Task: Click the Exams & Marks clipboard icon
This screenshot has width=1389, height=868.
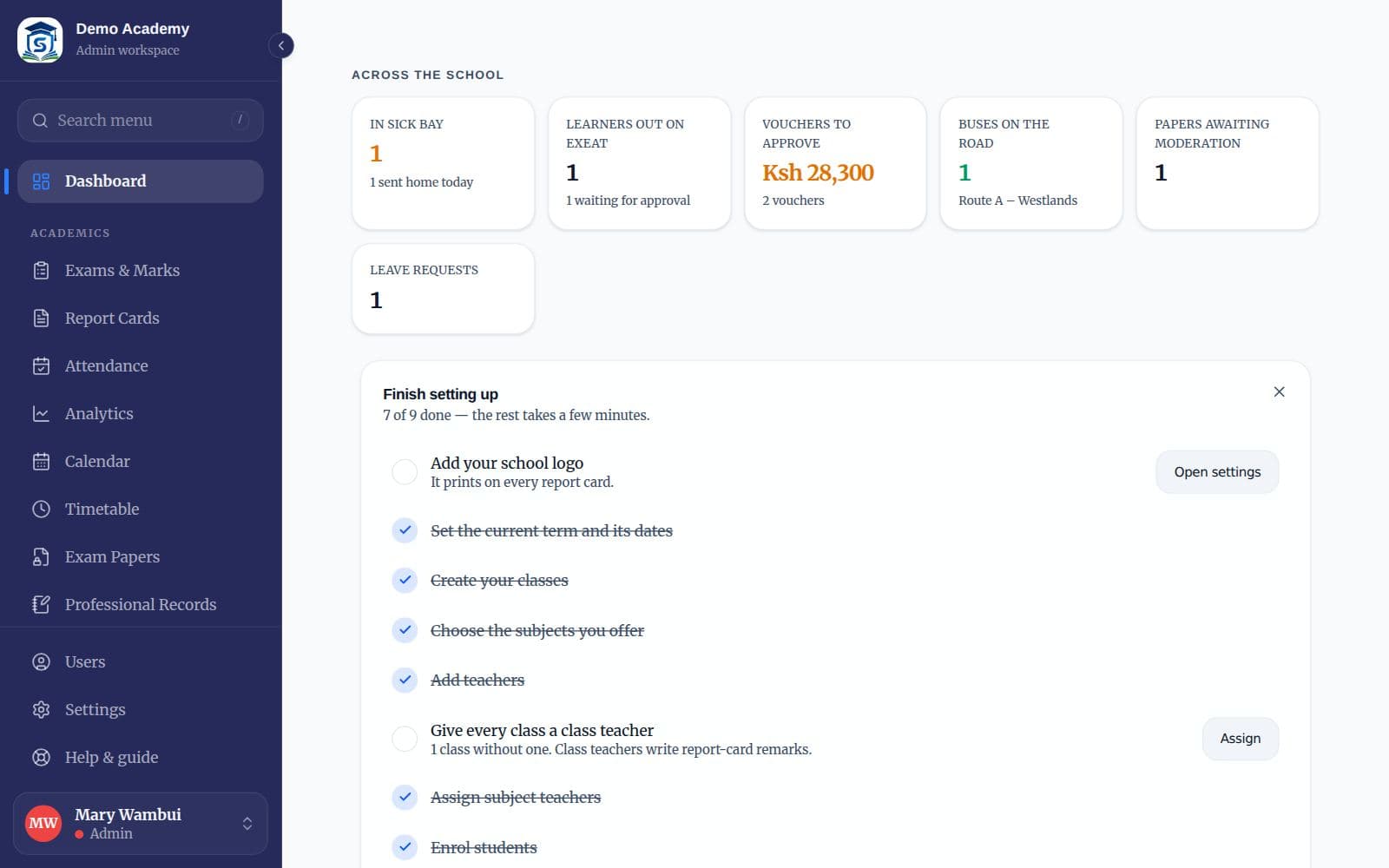Action: pos(41,271)
